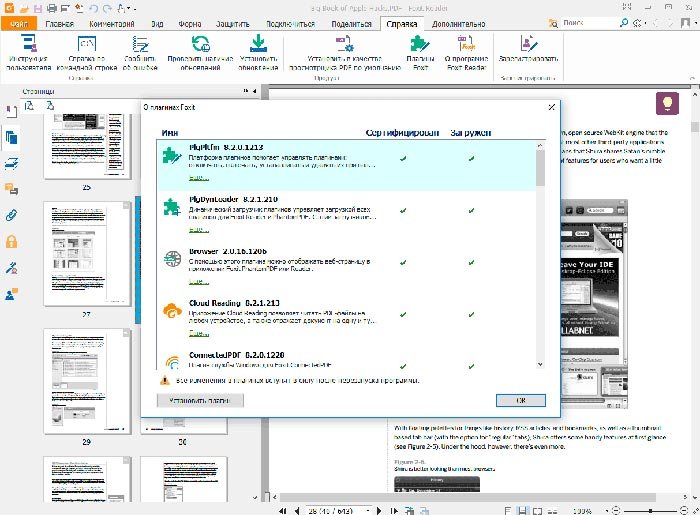The image size is (700, 515).
Task: Collapse the pages panel with the arrow
Action: coord(254,91)
